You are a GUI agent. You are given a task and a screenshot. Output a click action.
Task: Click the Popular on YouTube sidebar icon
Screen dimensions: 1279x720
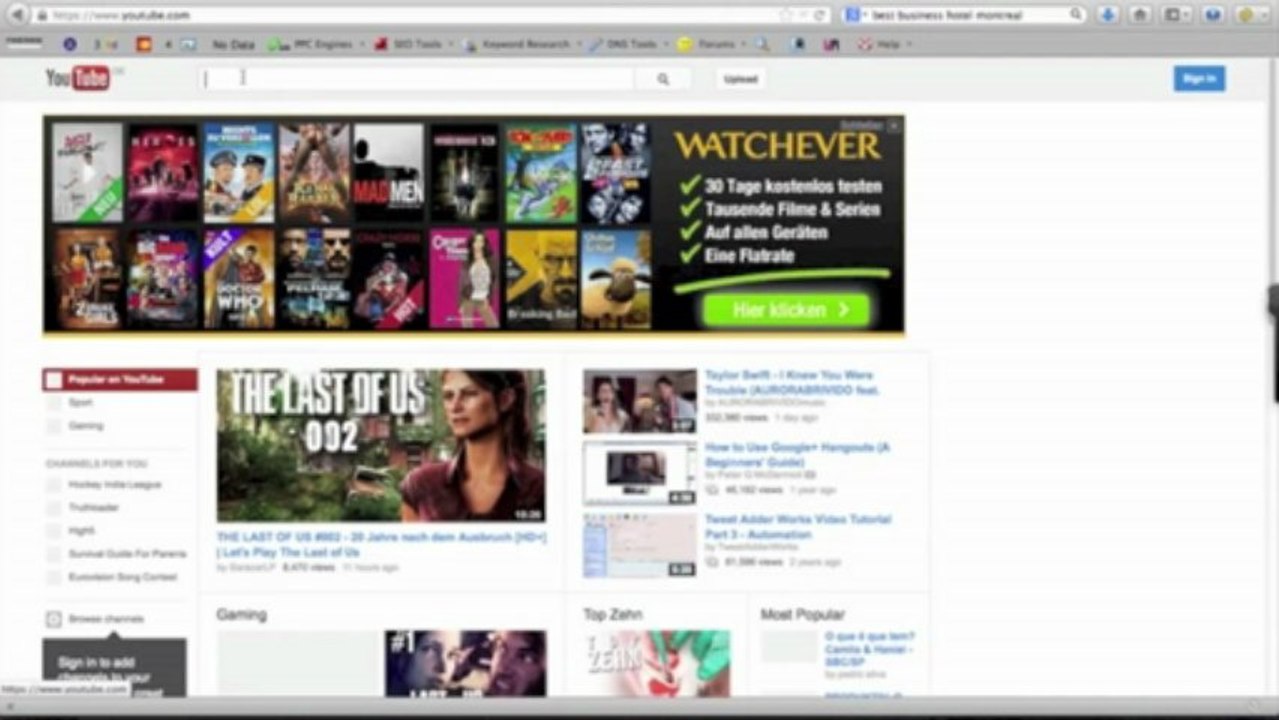coord(54,380)
